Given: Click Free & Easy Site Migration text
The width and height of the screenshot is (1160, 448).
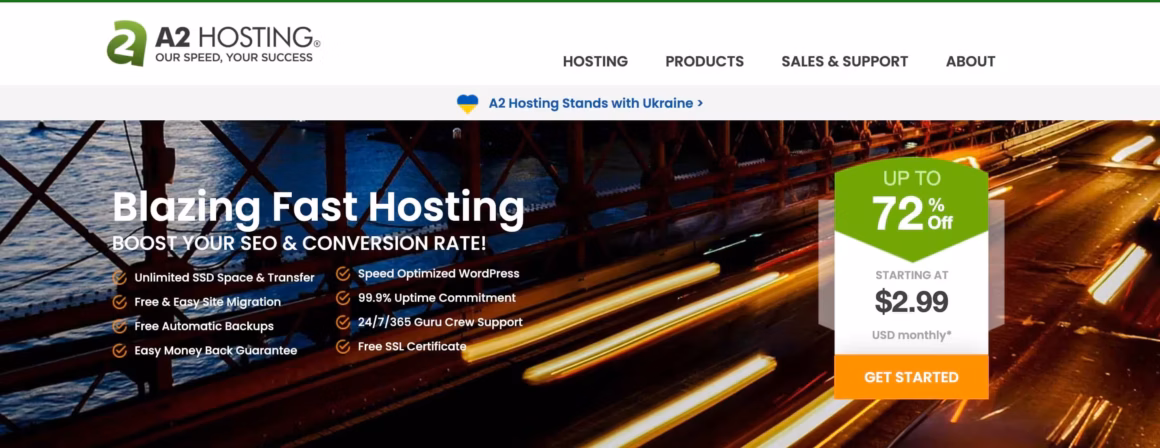Looking at the screenshot, I should (x=207, y=302).
